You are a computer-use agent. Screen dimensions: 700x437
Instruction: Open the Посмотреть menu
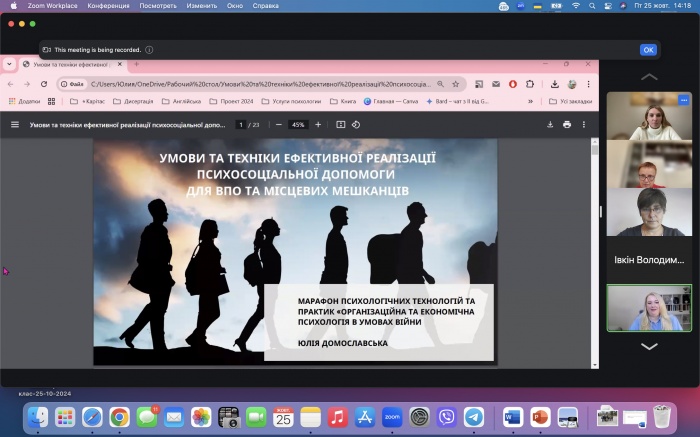(x=158, y=6)
